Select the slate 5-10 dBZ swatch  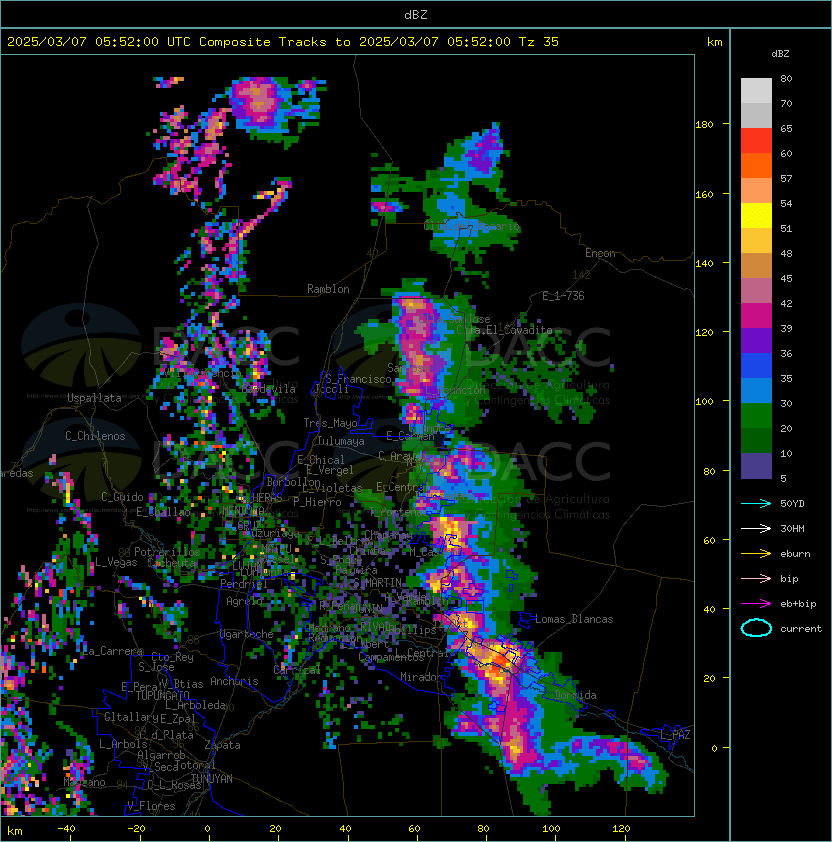pyautogui.click(x=756, y=465)
